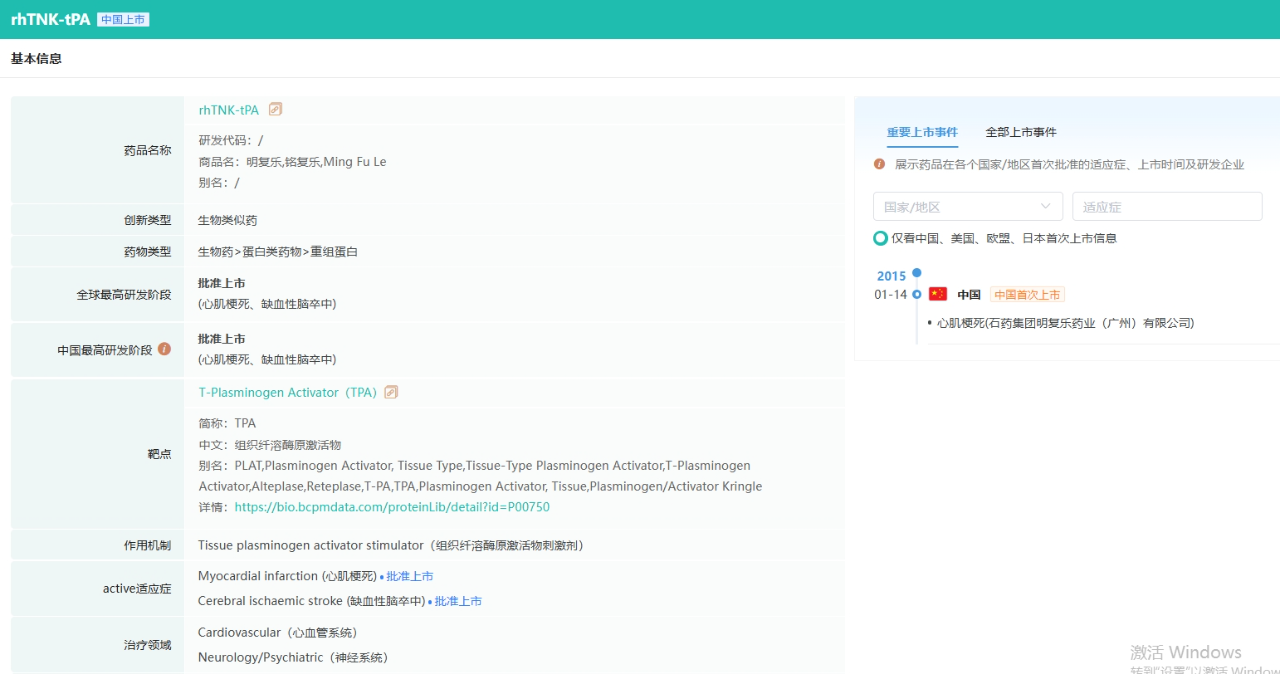Switch to 全部上市事件 tab
Viewport: 1280px width, 674px height.
1021,132
